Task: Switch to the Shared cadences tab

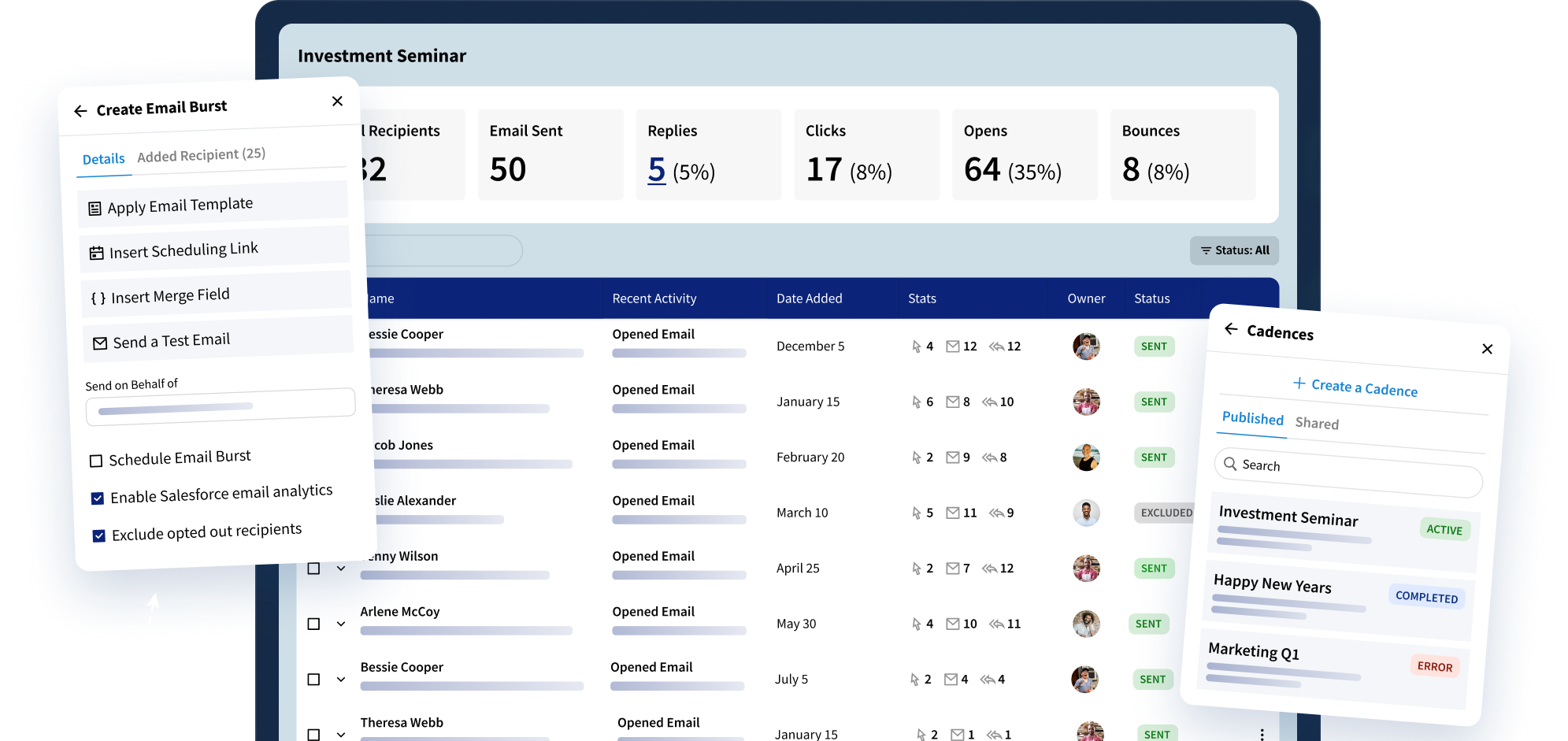Action: click(1317, 424)
